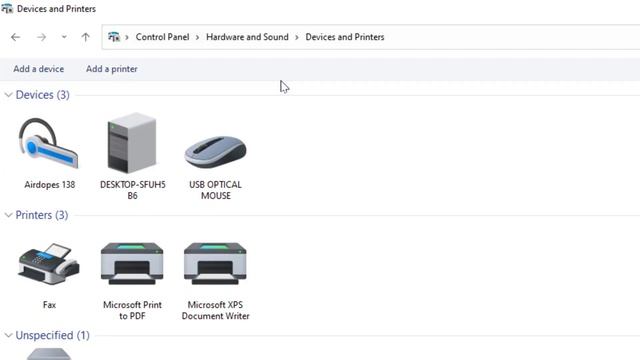The image size is (640, 360).
Task: Collapse the Unspecified (1) group chevron
Action: click(8, 336)
